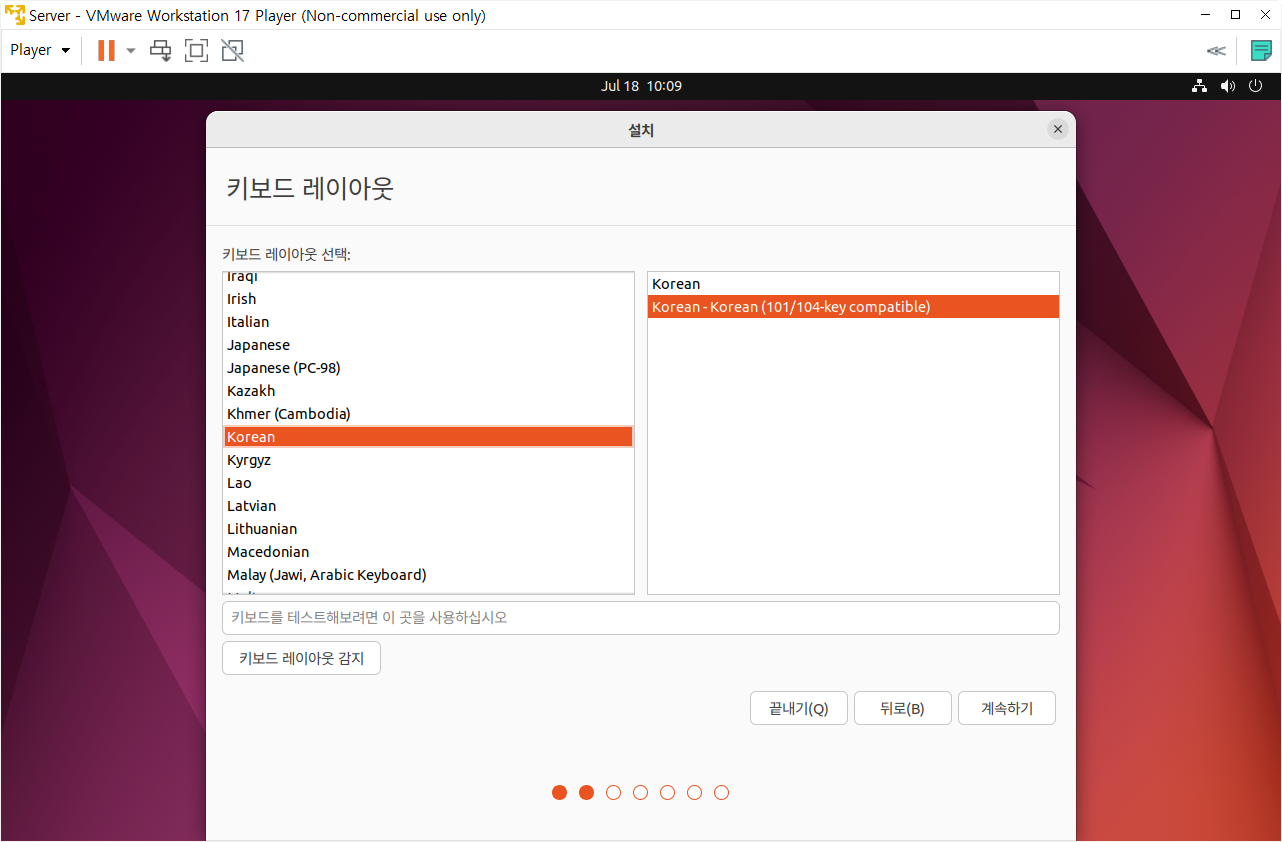Open the VMware notes/message icon

(x=1261, y=51)
